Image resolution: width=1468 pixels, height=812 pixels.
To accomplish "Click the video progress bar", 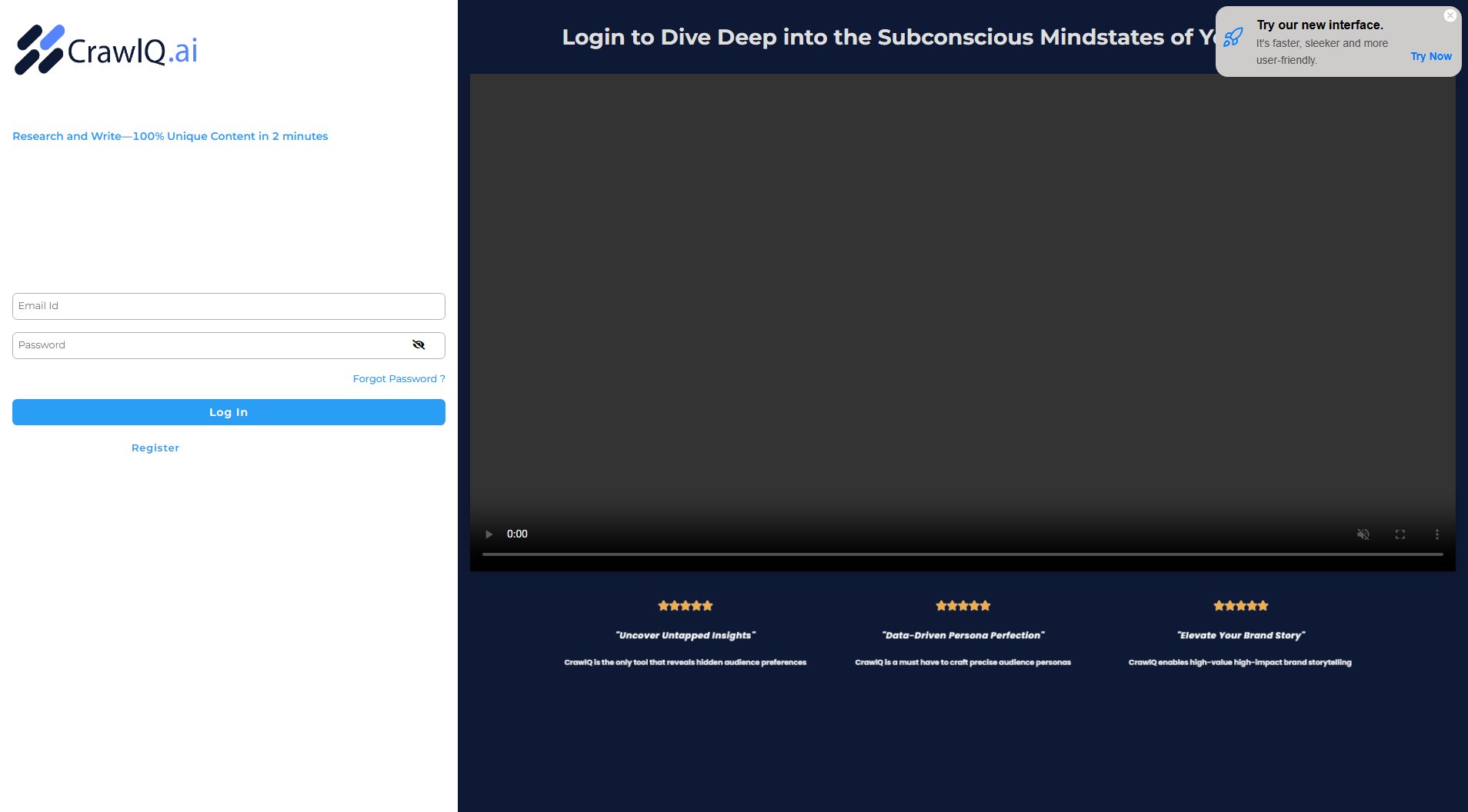I will tap(962, 551).
